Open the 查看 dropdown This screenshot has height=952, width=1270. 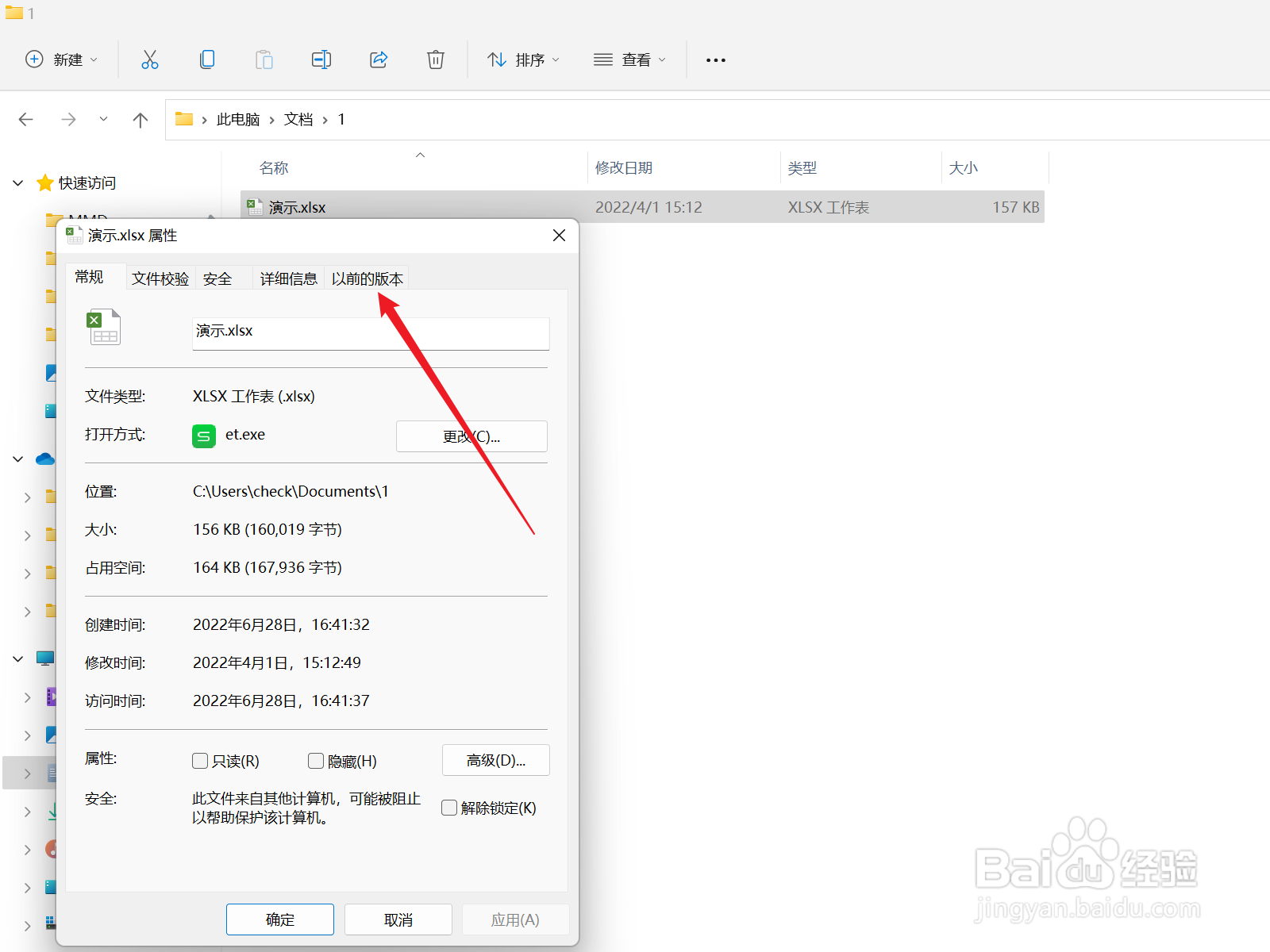click(629, 59)
